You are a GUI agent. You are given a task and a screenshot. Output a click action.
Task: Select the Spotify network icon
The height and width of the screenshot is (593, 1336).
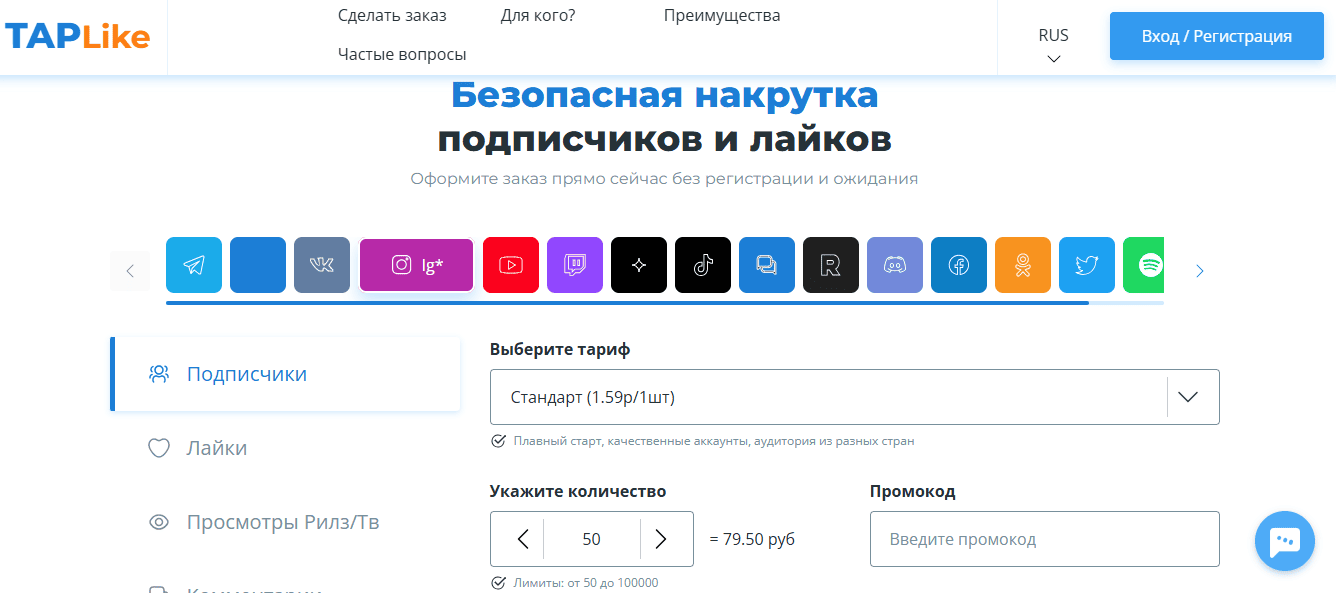pyautogui.click(x=1144, y=265)
